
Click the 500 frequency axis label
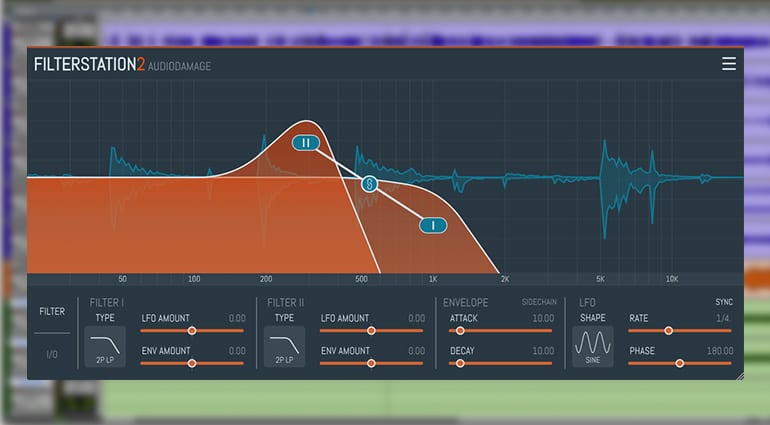[361, 279]
